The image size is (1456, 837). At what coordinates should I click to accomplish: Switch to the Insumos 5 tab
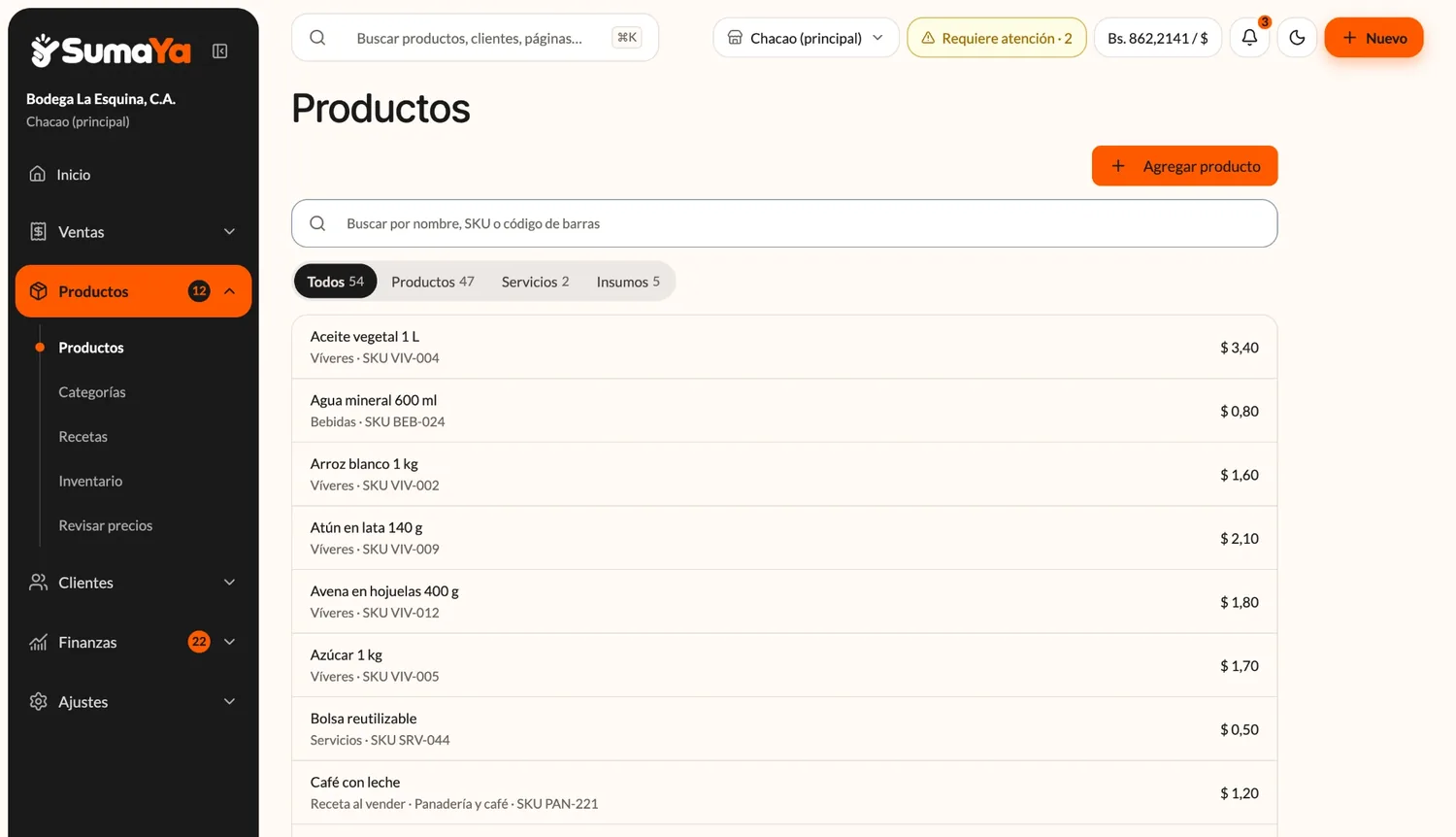(x=628, y=282)
